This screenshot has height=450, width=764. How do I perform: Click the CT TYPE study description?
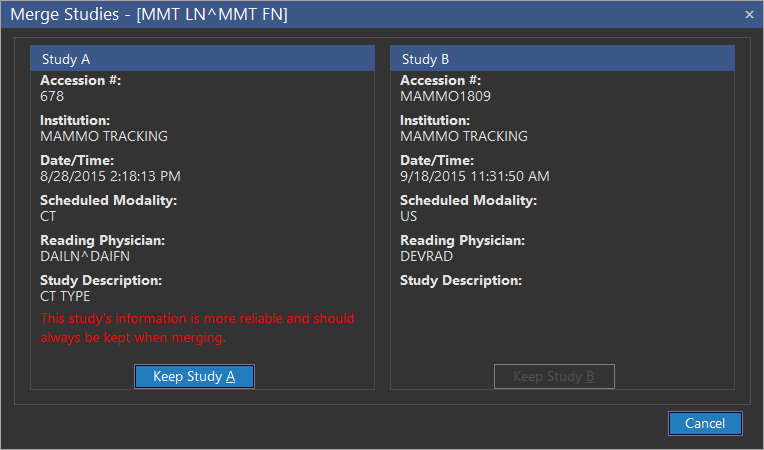(65, 296)
